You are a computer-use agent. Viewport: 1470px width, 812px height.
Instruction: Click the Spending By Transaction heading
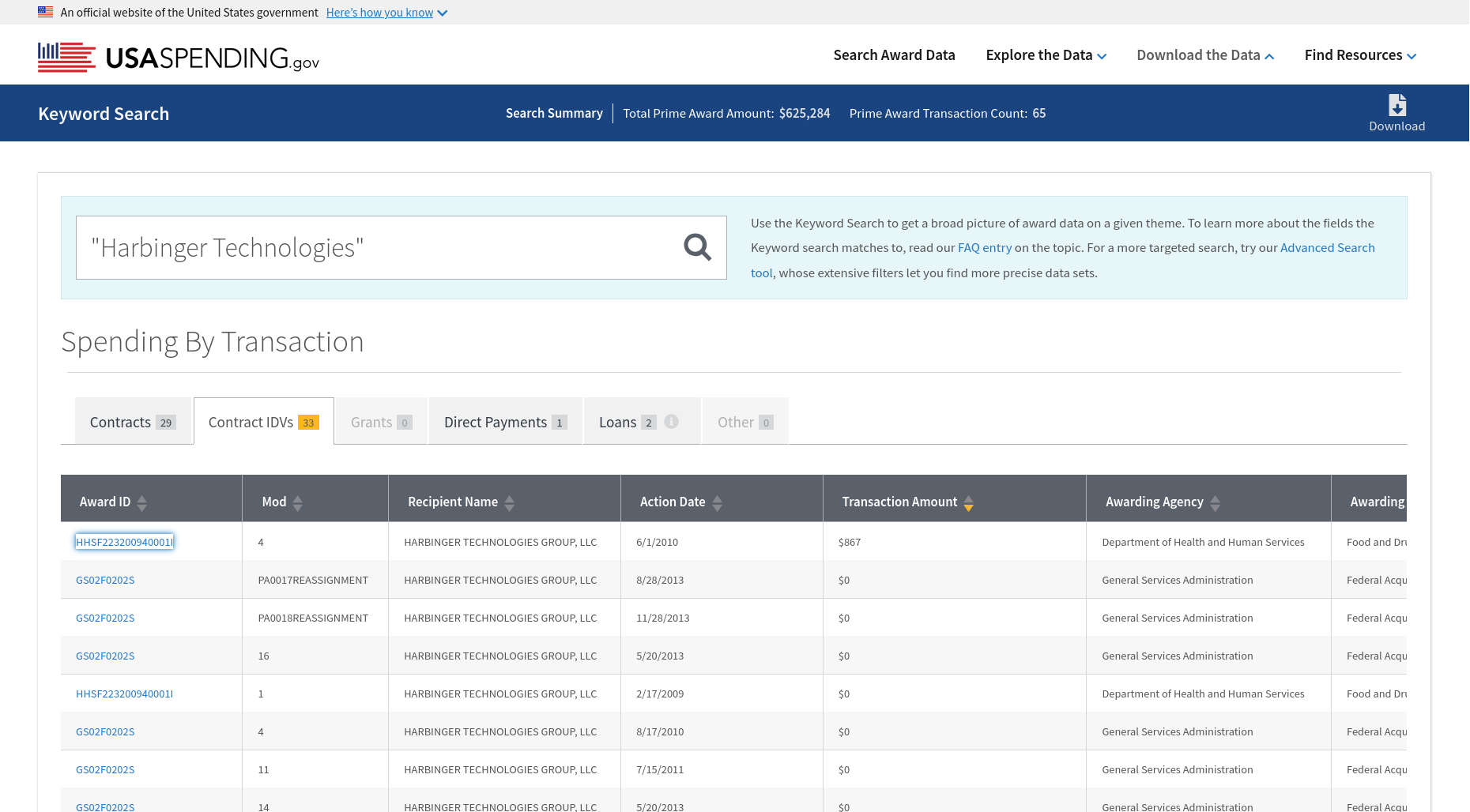(x=213, y=342)
